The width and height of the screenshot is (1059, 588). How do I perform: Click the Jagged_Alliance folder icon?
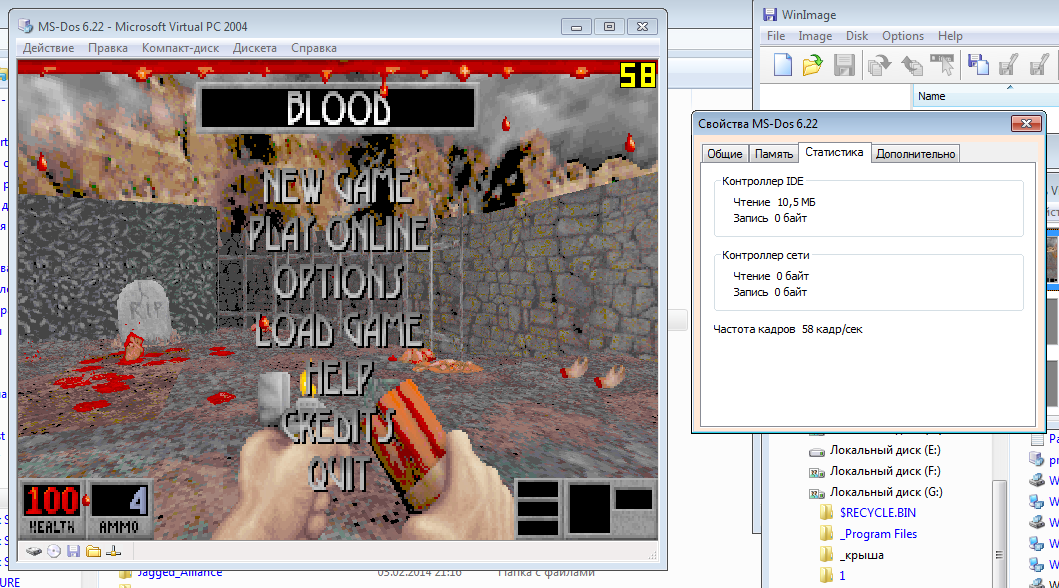click(125, 574)
